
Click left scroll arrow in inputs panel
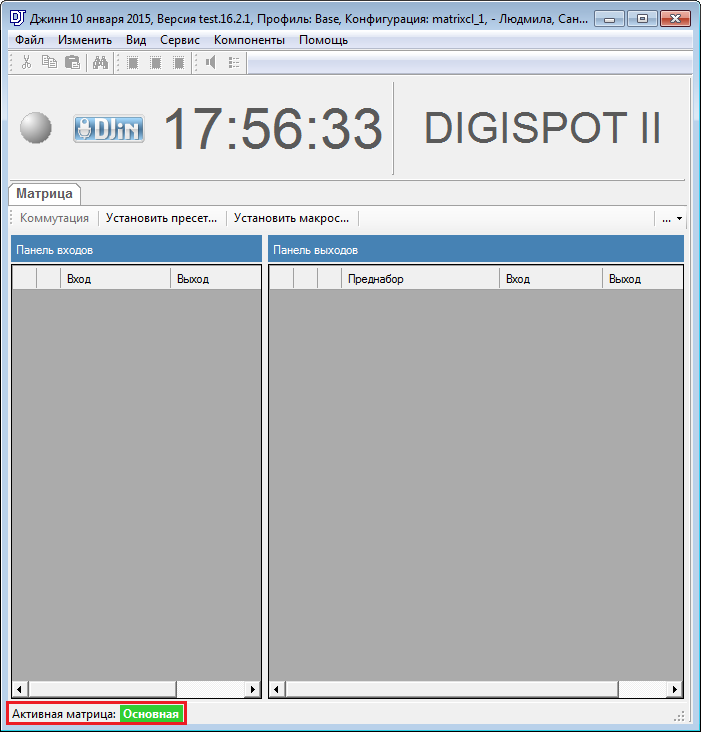[20, 689]
